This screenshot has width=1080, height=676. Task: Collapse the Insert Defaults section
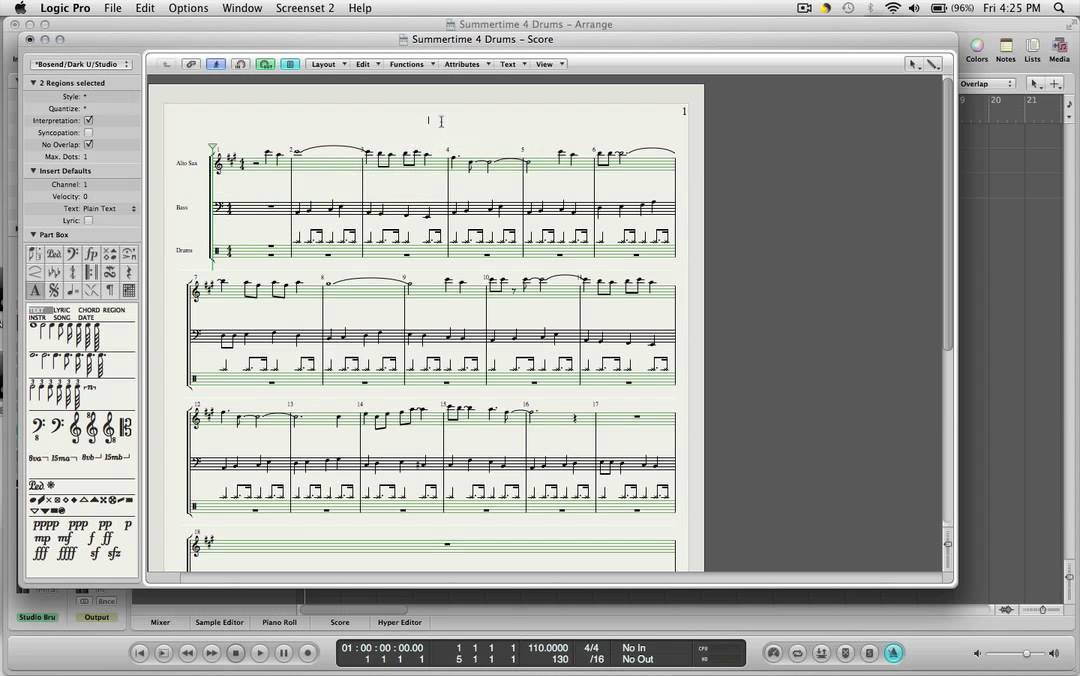[x=33, y=170]
